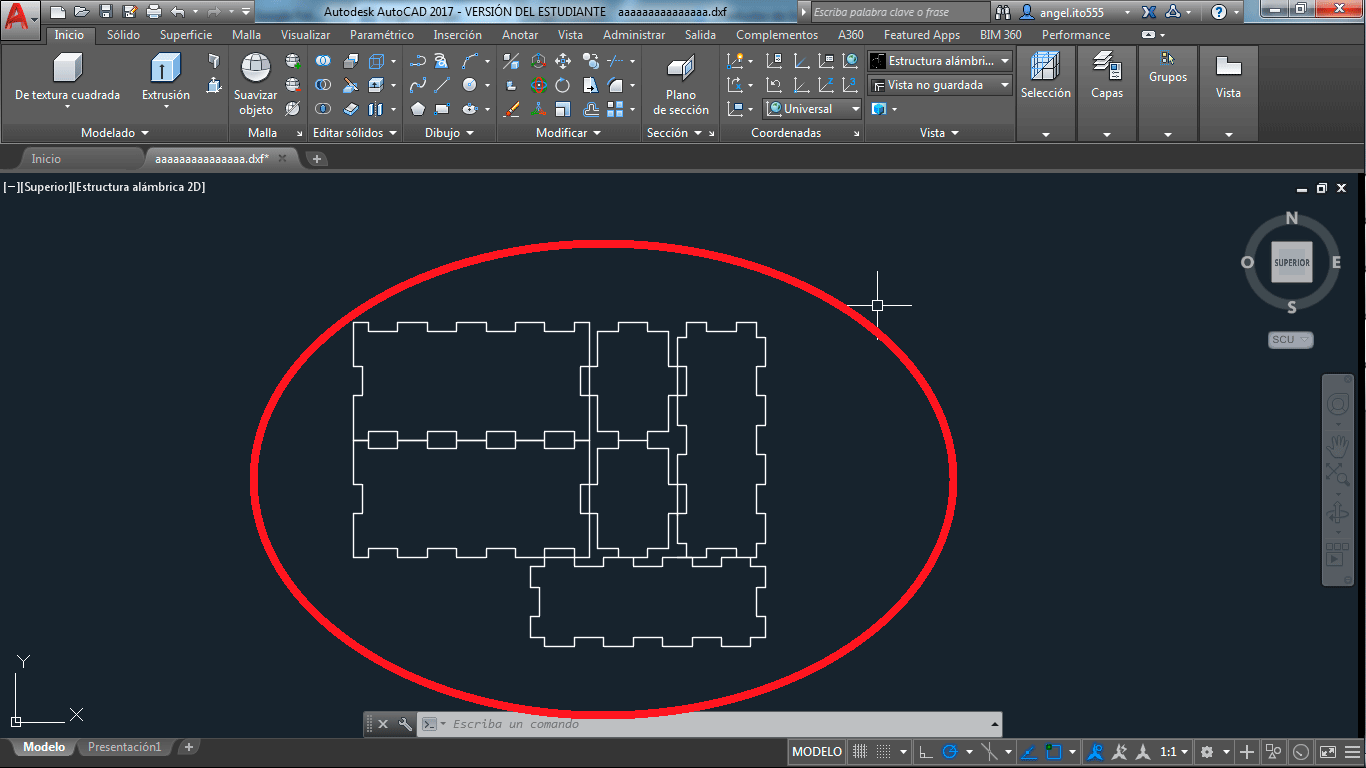Image resolution: width=1366 pixels, height=768 pixels.
Task: Select the polygon tool in Dibujo
Action: click(x=417, y=109)
